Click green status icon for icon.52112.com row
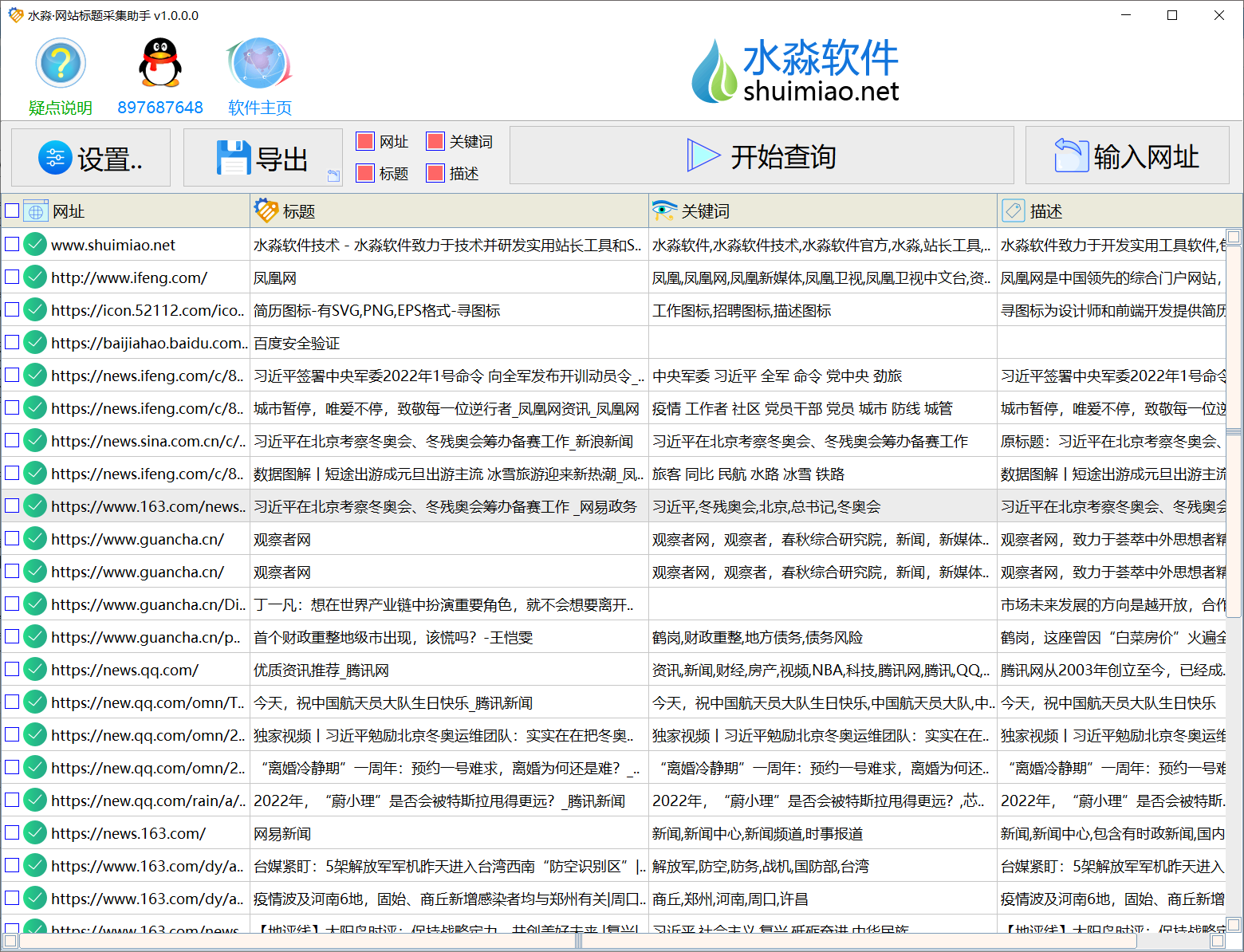The height and width of the screenshot is (952, 1244). click(x=35, y=309)
